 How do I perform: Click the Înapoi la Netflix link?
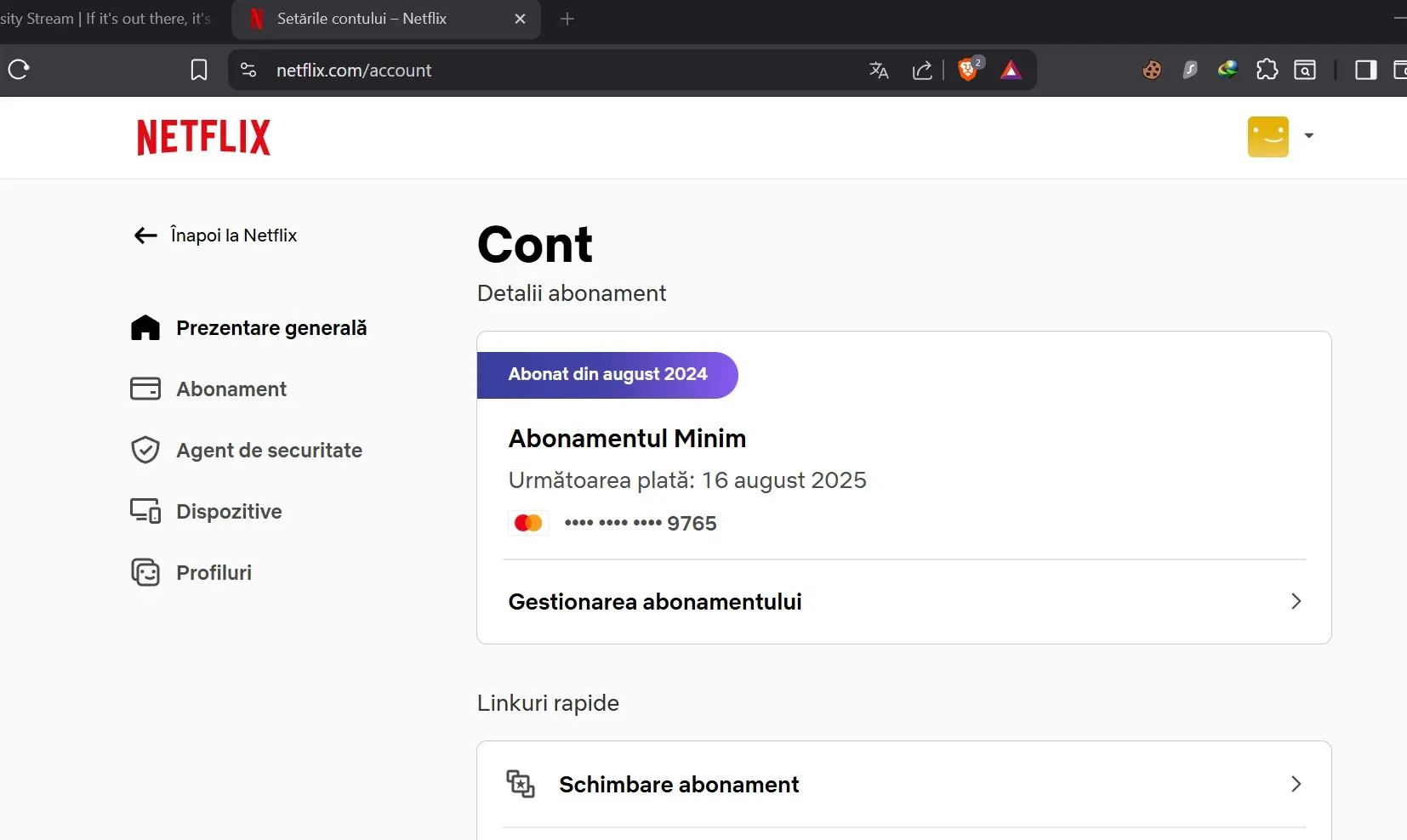pyautogui.click(x=234, y=236)
